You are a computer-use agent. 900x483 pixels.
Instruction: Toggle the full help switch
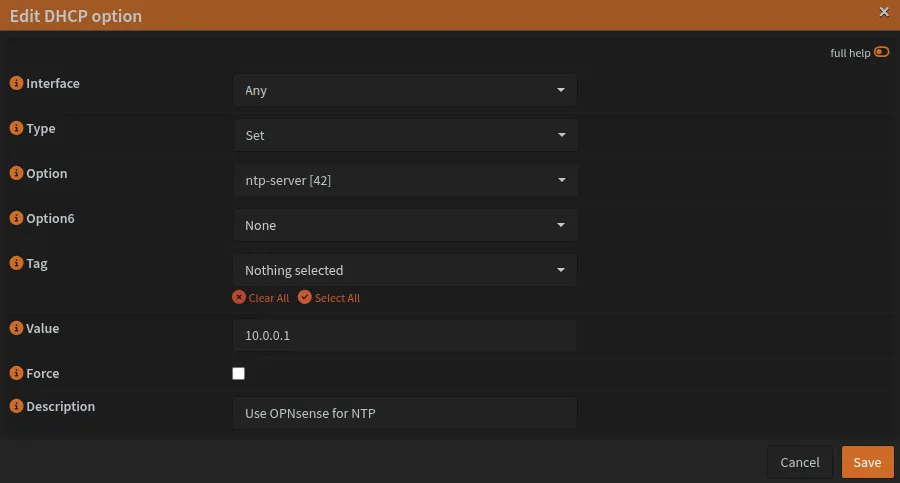click(881, 52)
